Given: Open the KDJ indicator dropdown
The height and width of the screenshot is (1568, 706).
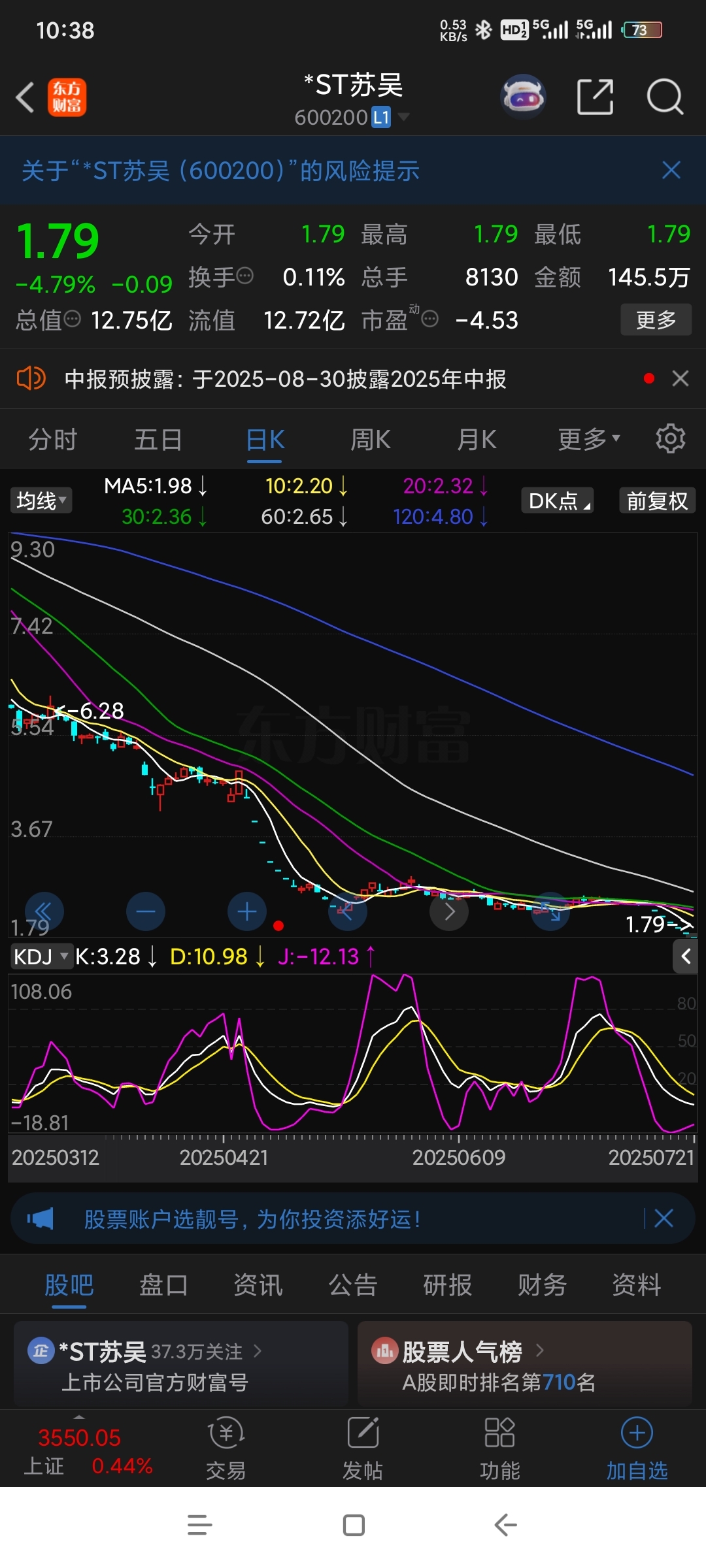Looking at the screenshot, I should 41,956.
